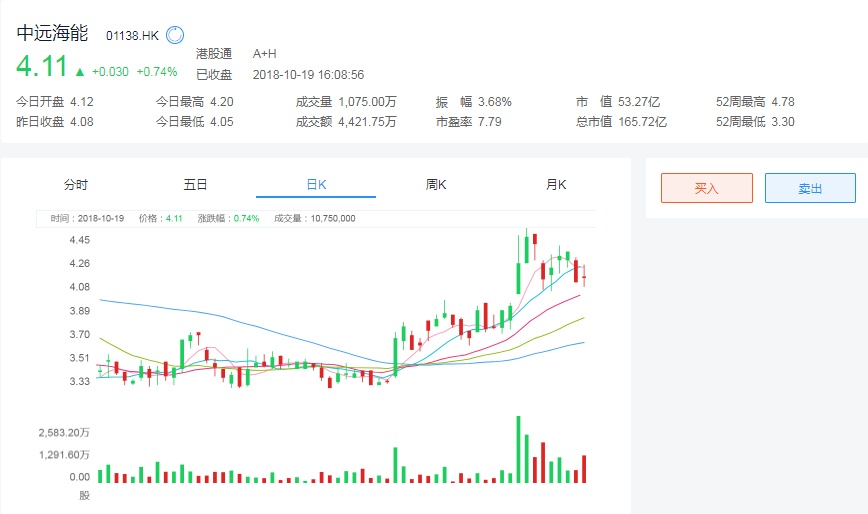Click the 港股通 label
868x514 pixels.
[x=214, y=53]
